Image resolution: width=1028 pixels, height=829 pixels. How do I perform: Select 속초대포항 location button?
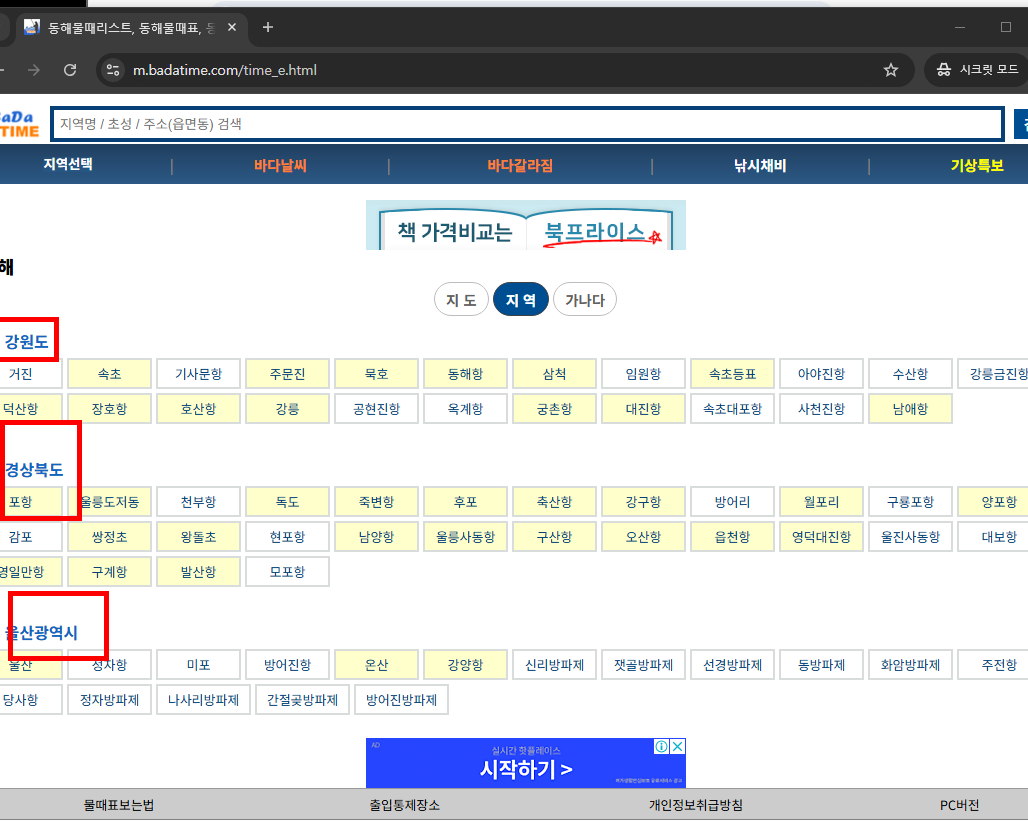tap(732, 409)
